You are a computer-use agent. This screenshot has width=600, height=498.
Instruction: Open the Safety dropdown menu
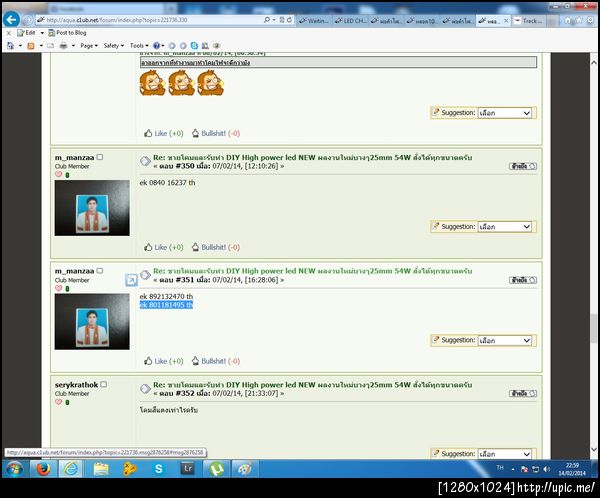point(114,46)
